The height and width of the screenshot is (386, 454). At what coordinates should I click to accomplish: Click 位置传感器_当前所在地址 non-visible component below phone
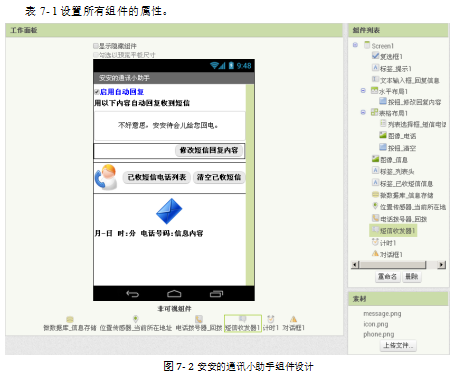[x=136, y=323]
